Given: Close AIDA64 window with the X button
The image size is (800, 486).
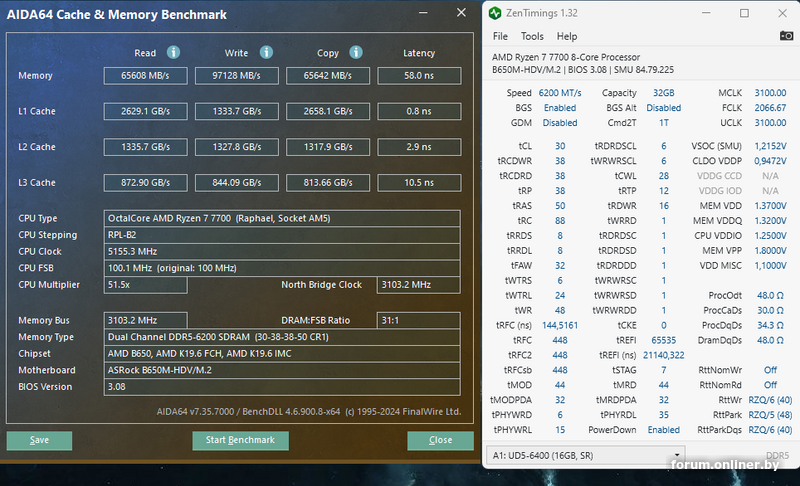Looking at the screenshot, I should (461, 13).
